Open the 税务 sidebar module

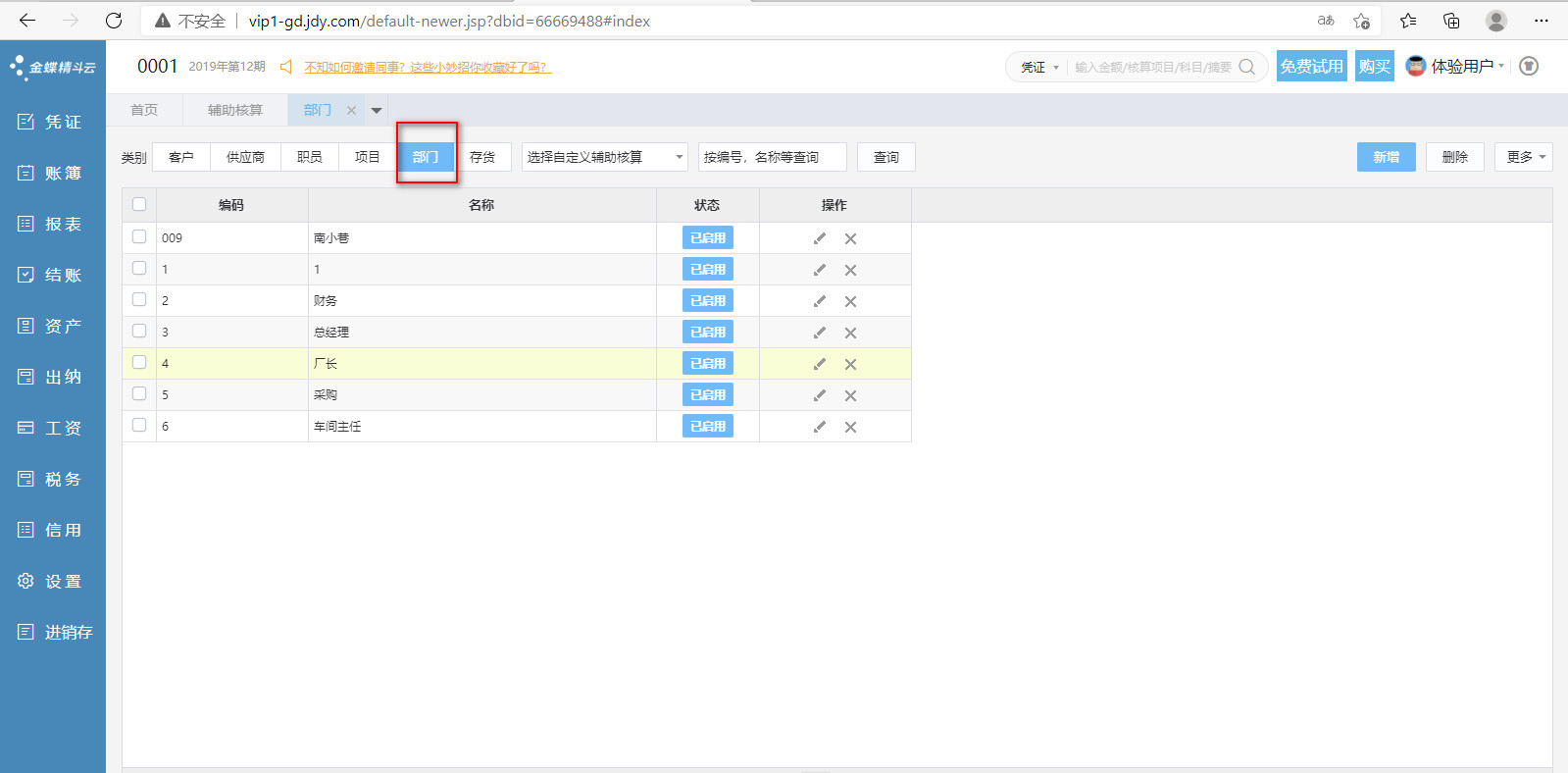click(49, 479)
